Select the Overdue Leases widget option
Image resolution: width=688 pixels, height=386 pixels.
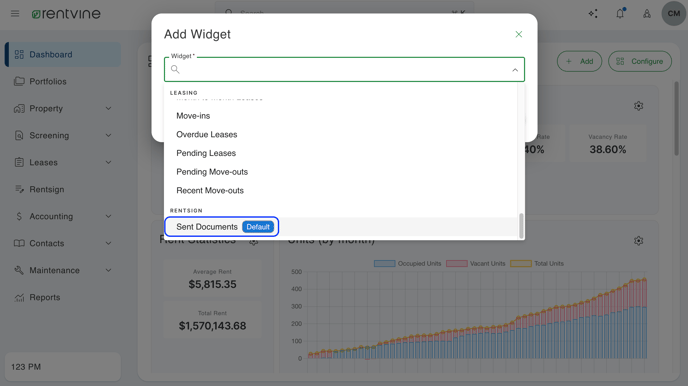click(341, 135)
